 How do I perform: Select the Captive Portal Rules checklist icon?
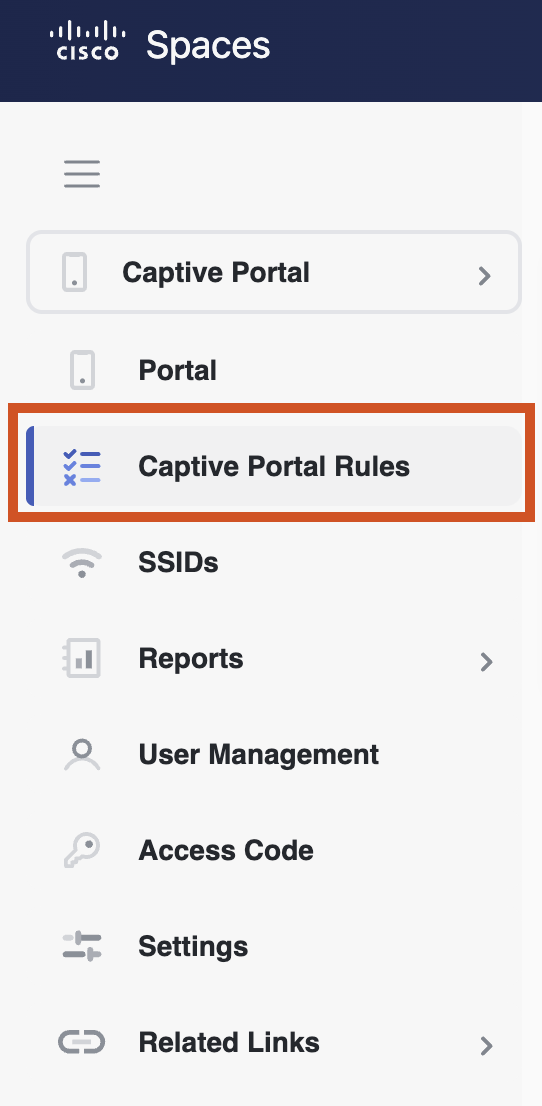82,467
